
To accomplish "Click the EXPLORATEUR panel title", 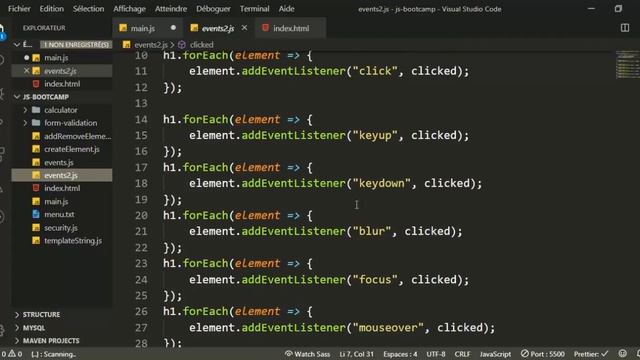I will (44, 28).
